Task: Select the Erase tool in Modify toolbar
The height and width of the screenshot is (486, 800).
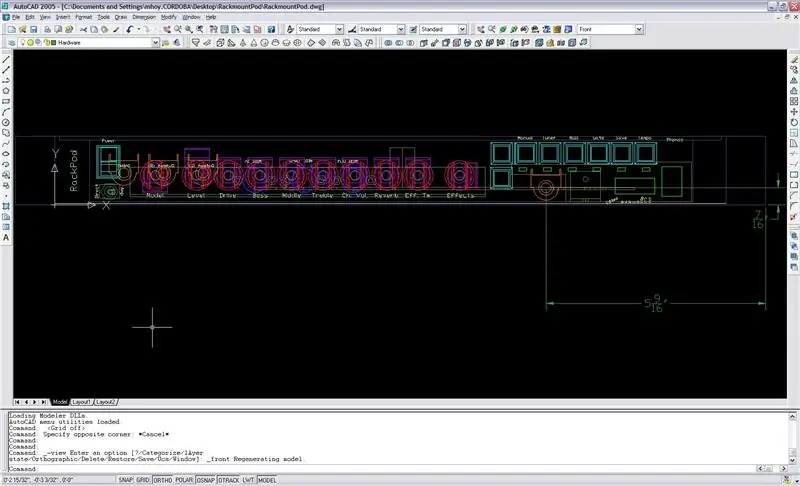Action: (794, 59)
